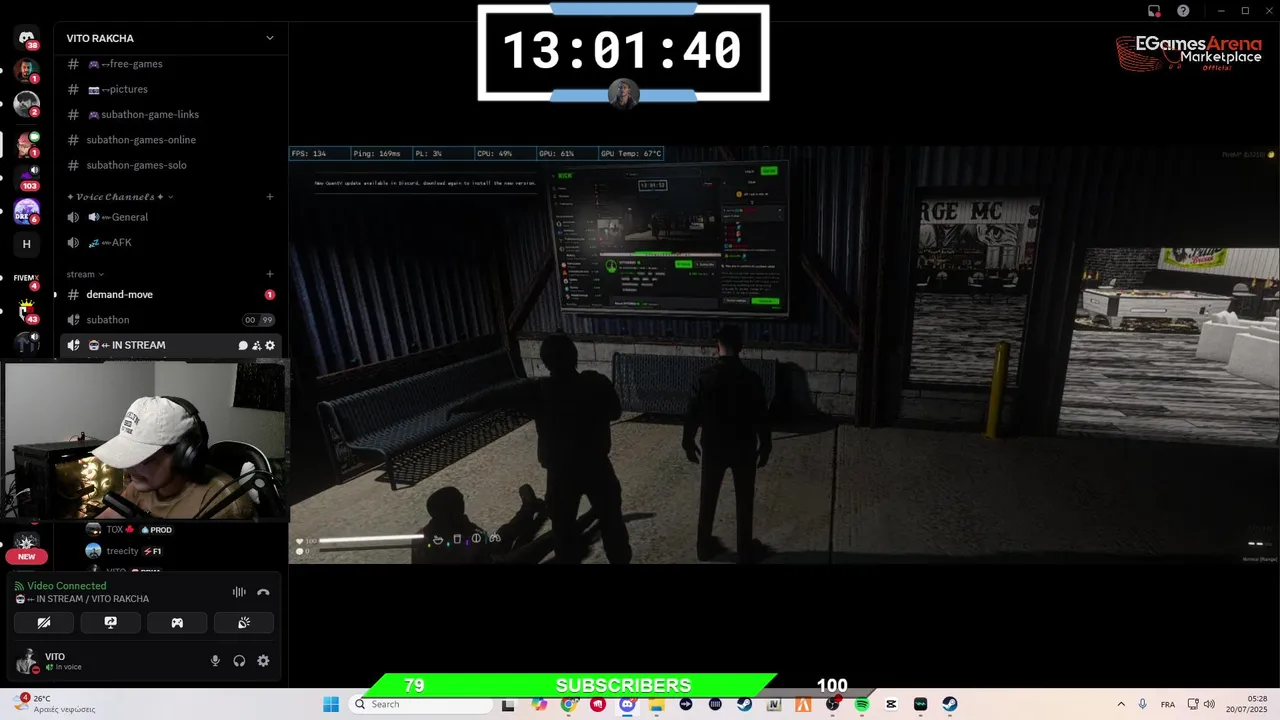
Task: Expand VITO RAKCHA server header menu
Action: [170, 38]
